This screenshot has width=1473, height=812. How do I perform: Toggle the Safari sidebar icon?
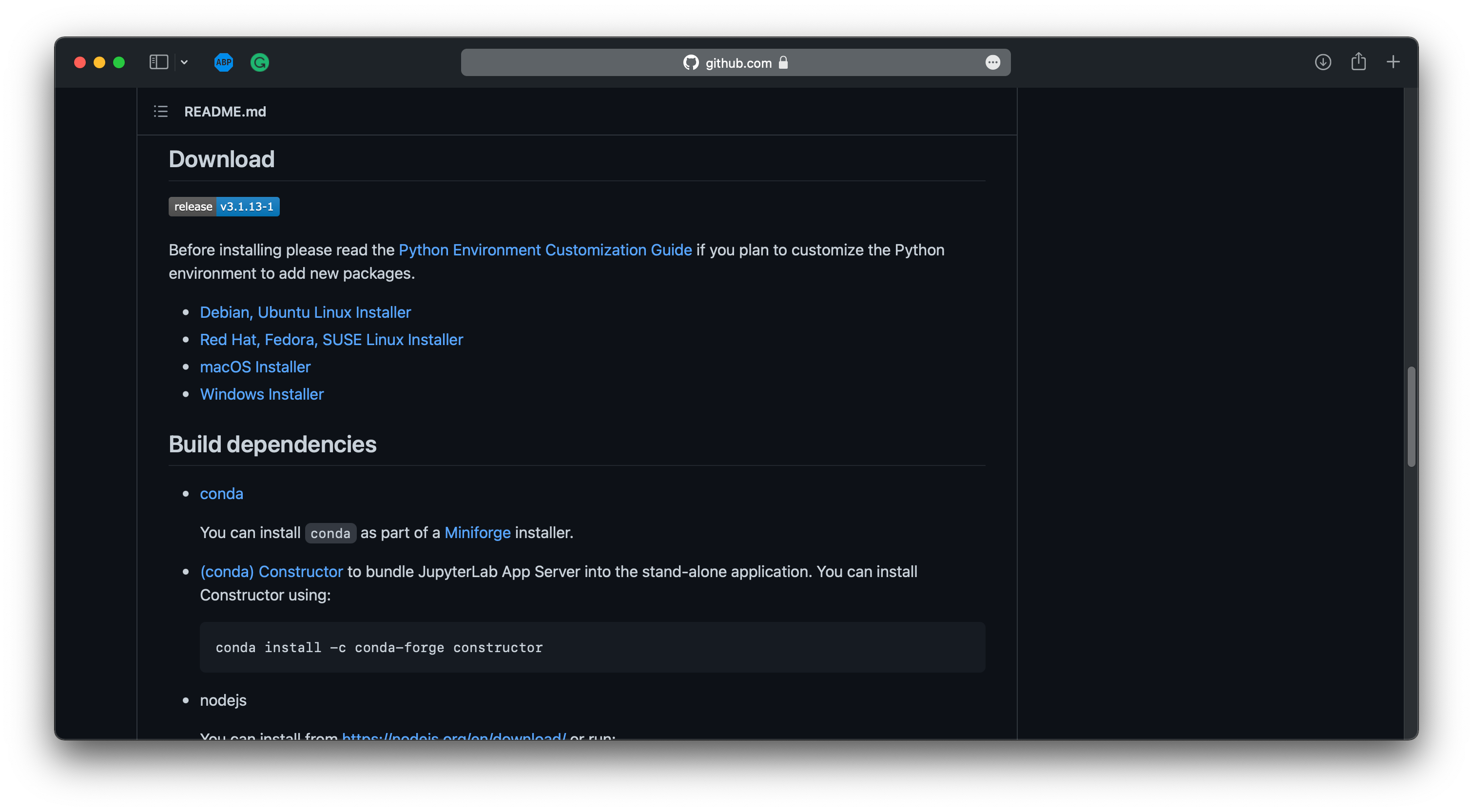coord(158,62)
